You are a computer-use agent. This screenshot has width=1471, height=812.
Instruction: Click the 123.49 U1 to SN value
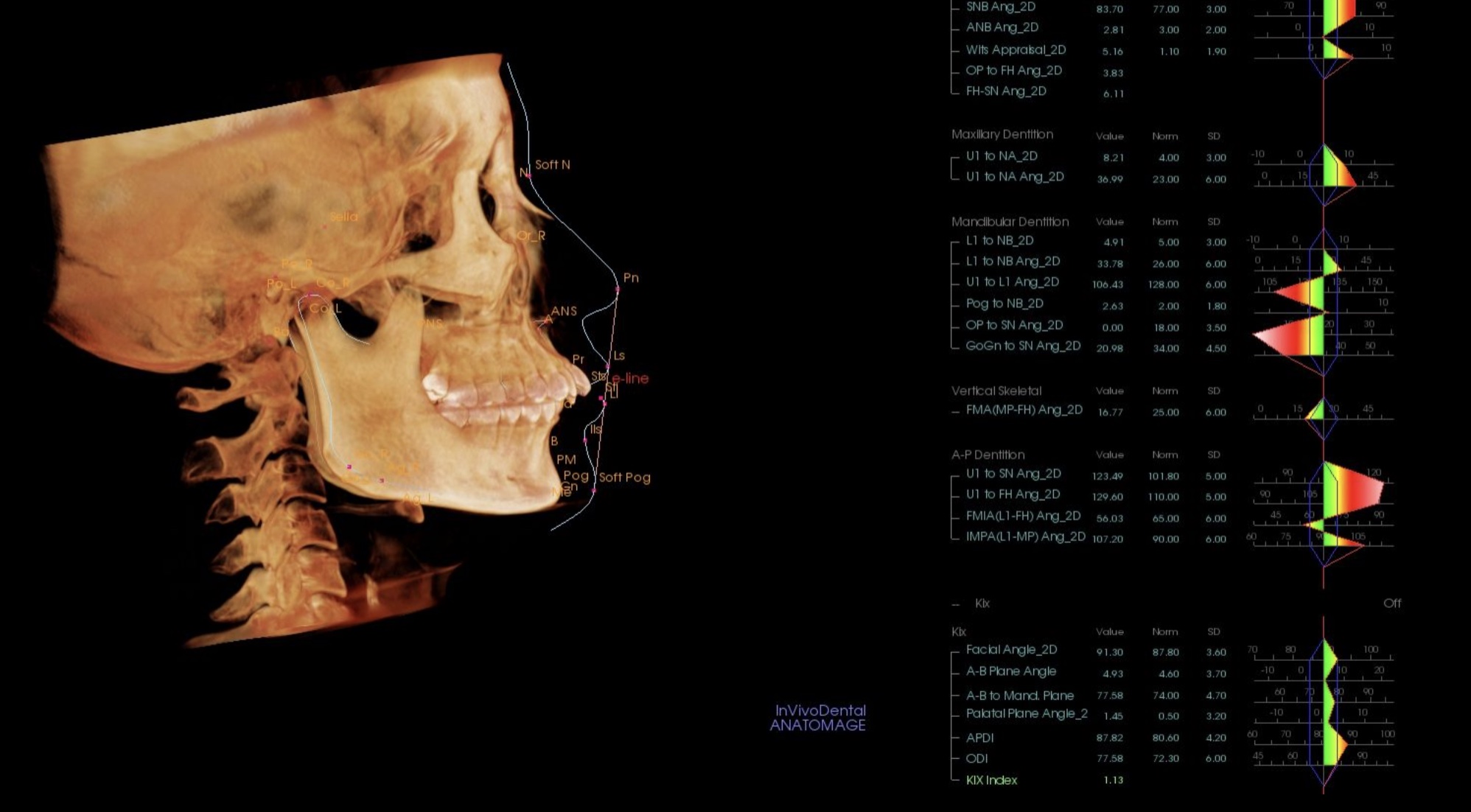coord(1108,477)
